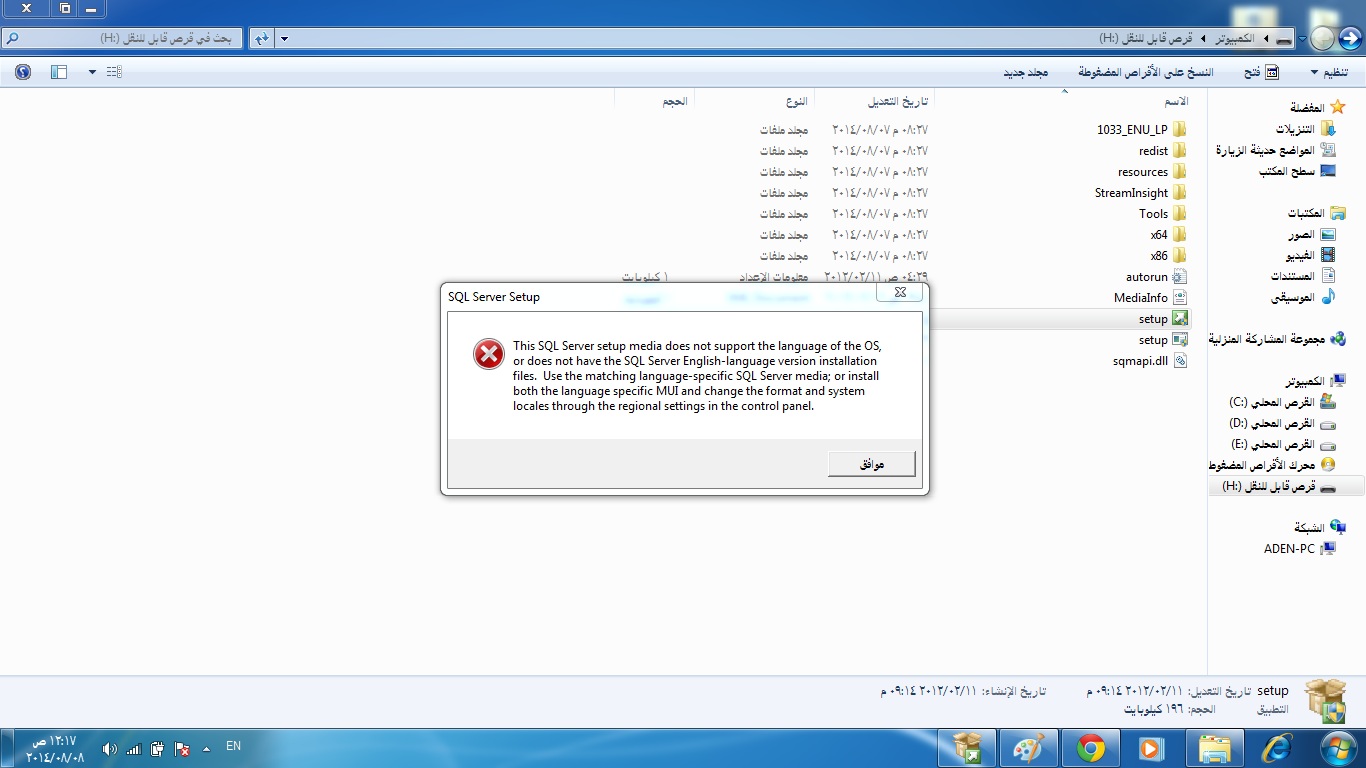This screenshot has height=768, width=1366.
Task: Open ADEN-PC under network
Action: pos(1299,548)
